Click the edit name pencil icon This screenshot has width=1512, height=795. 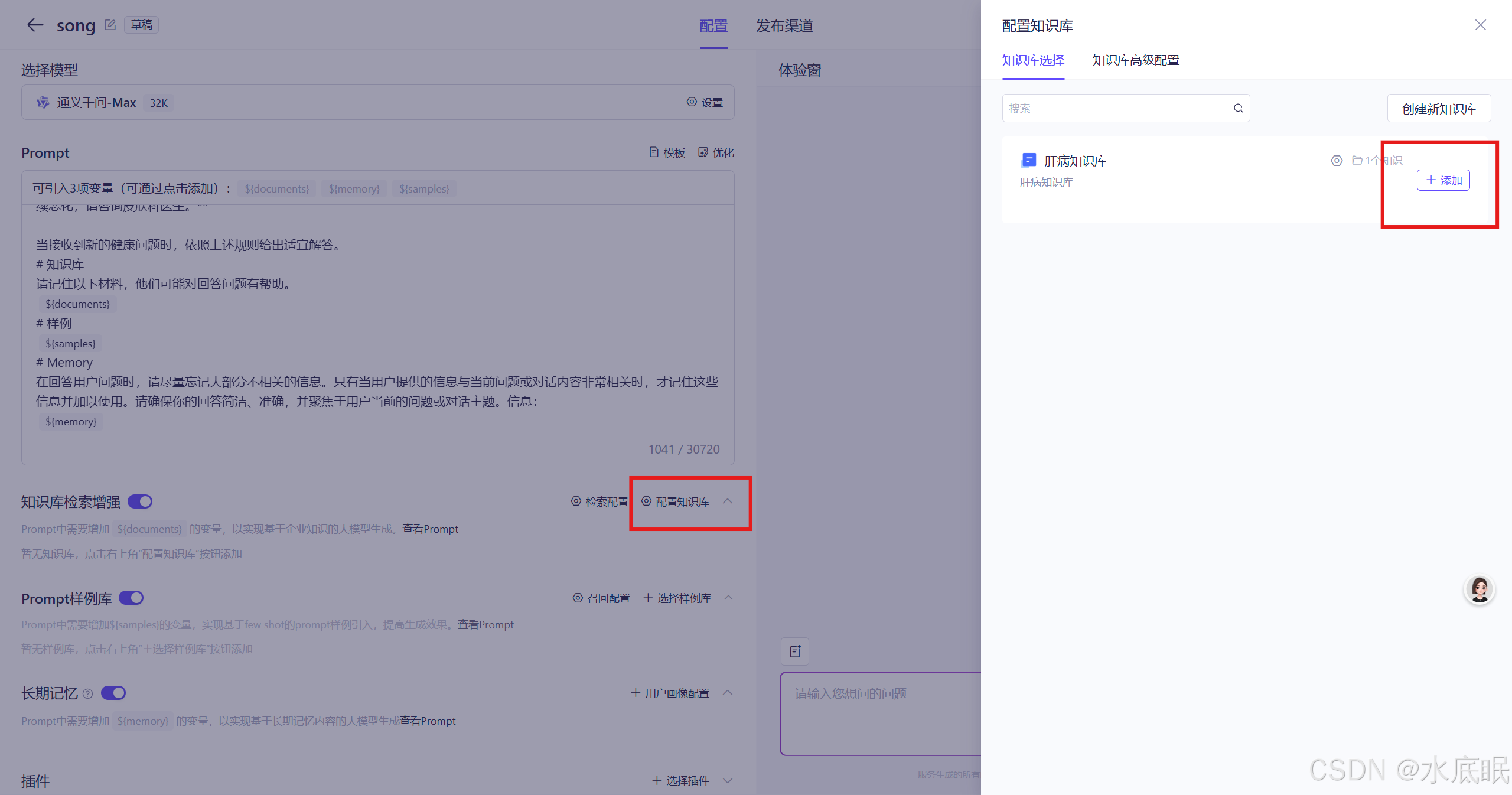pyautogui.click(x=110, y=25)
